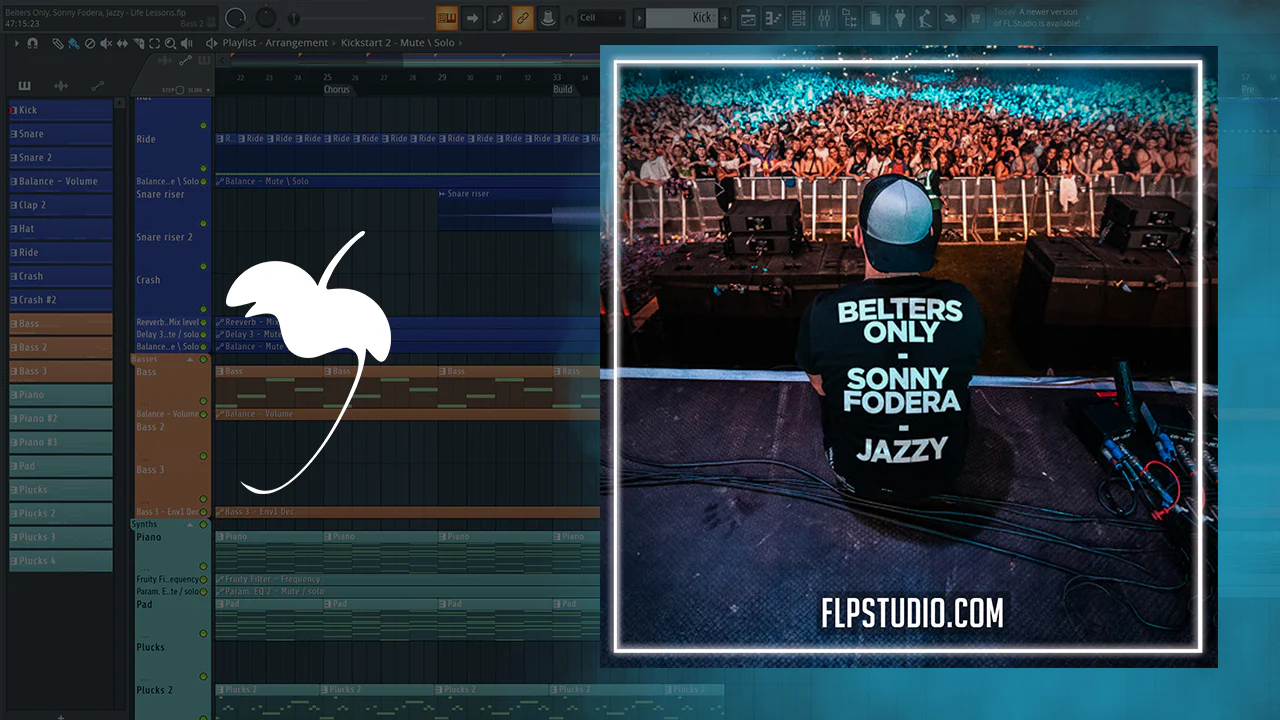1280x720 pixels.
Task: Adjust the main volume knob
Action: [236, 18]
